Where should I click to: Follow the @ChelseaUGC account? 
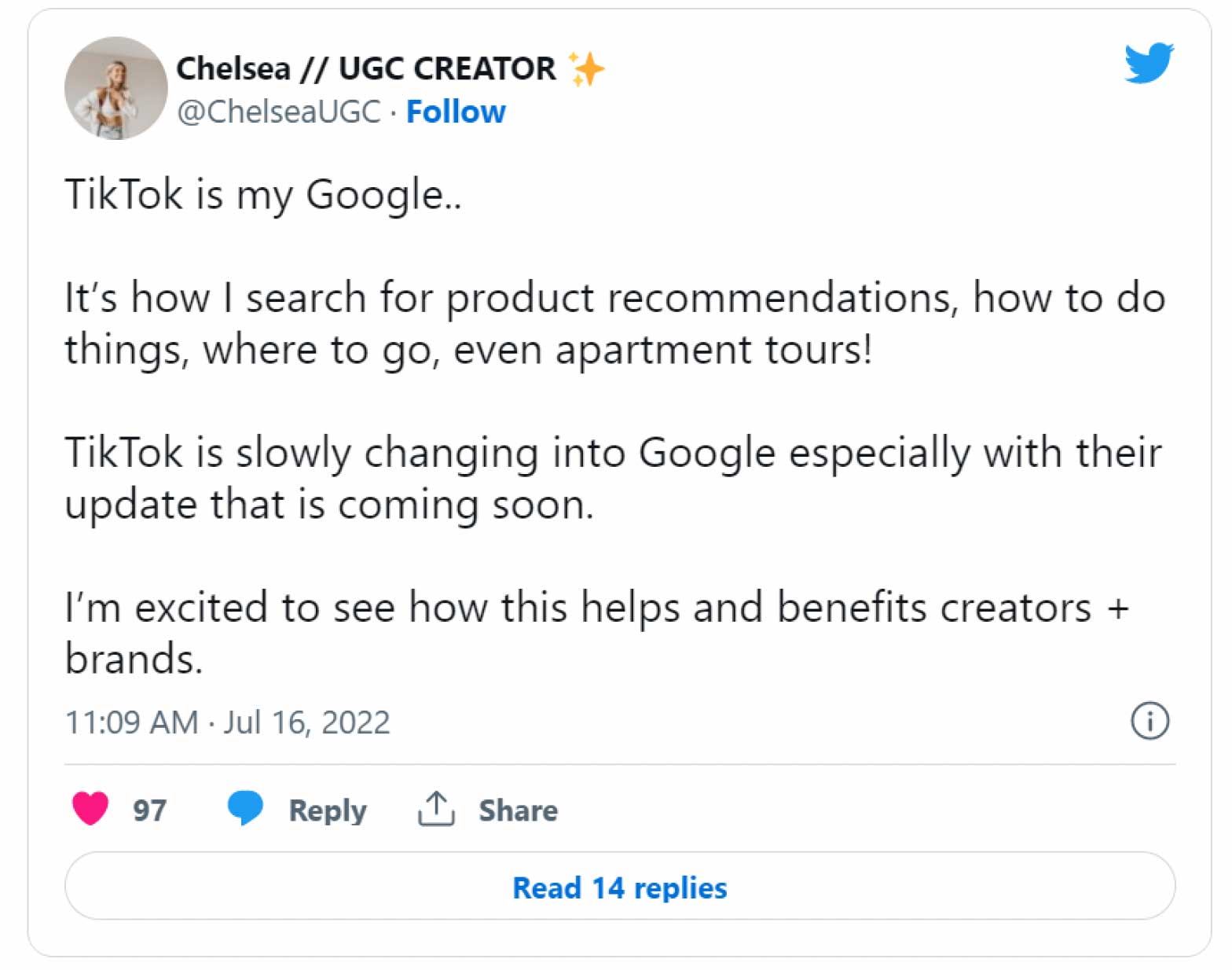tap(456, 112)
